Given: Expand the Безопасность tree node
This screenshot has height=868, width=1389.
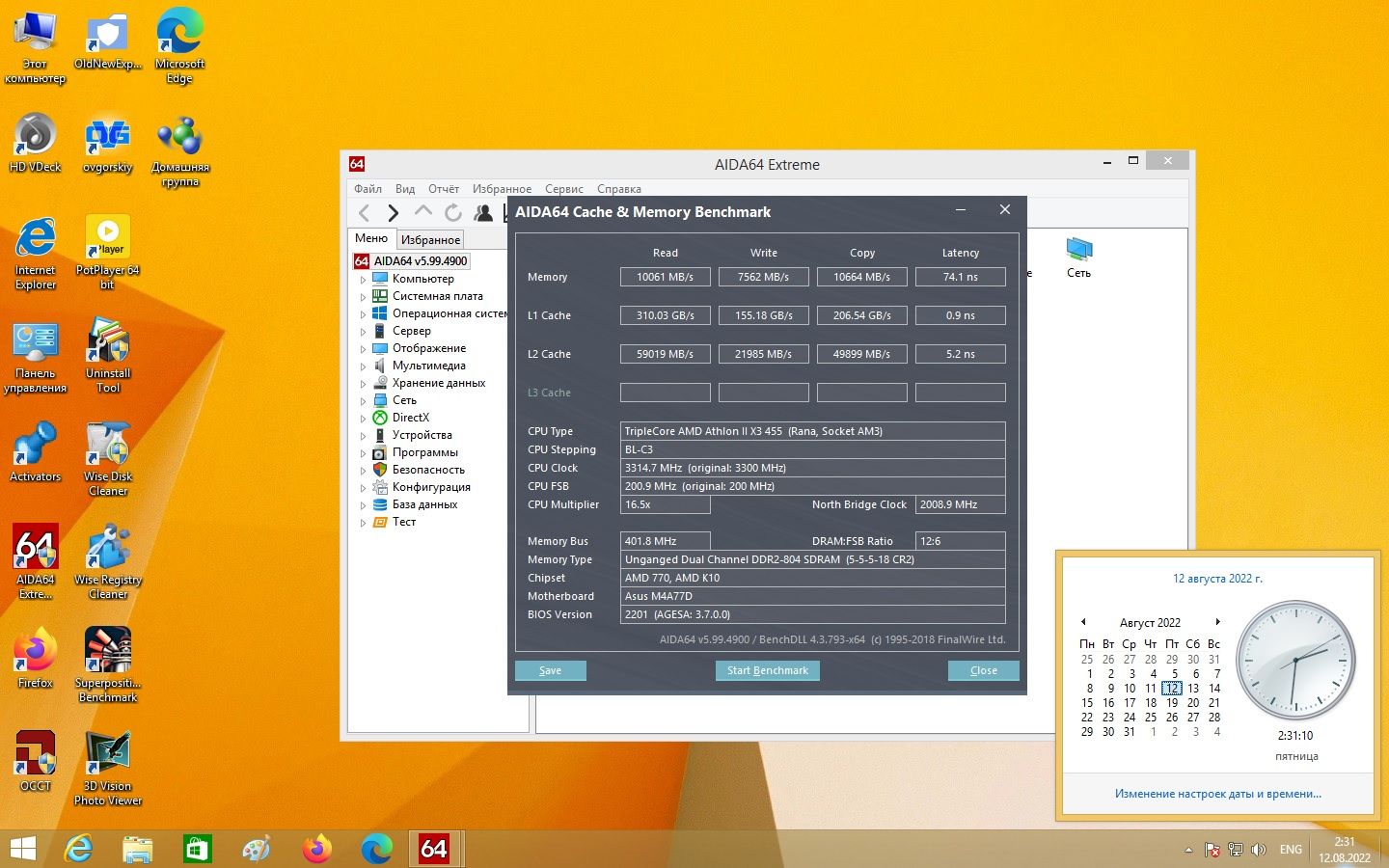Looking at the screenshot, I should point(364,471).
